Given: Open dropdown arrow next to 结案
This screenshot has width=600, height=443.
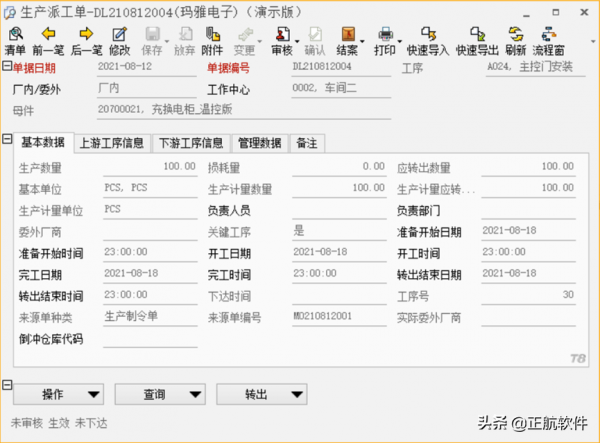Looking at the screenshot, I should [x=362, y=41].
